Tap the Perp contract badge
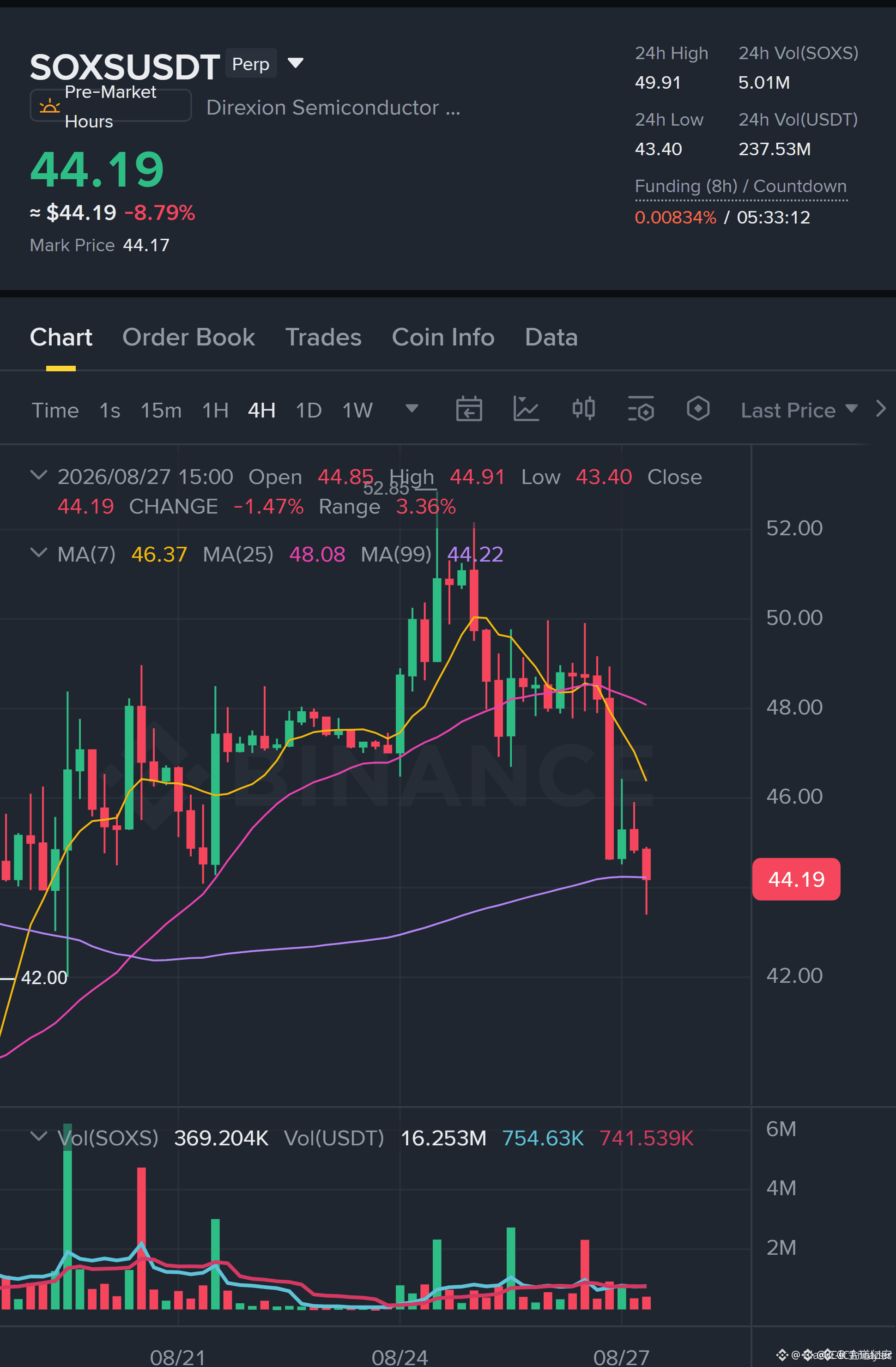Screen dimensions: 896x1367 (251, 63)
